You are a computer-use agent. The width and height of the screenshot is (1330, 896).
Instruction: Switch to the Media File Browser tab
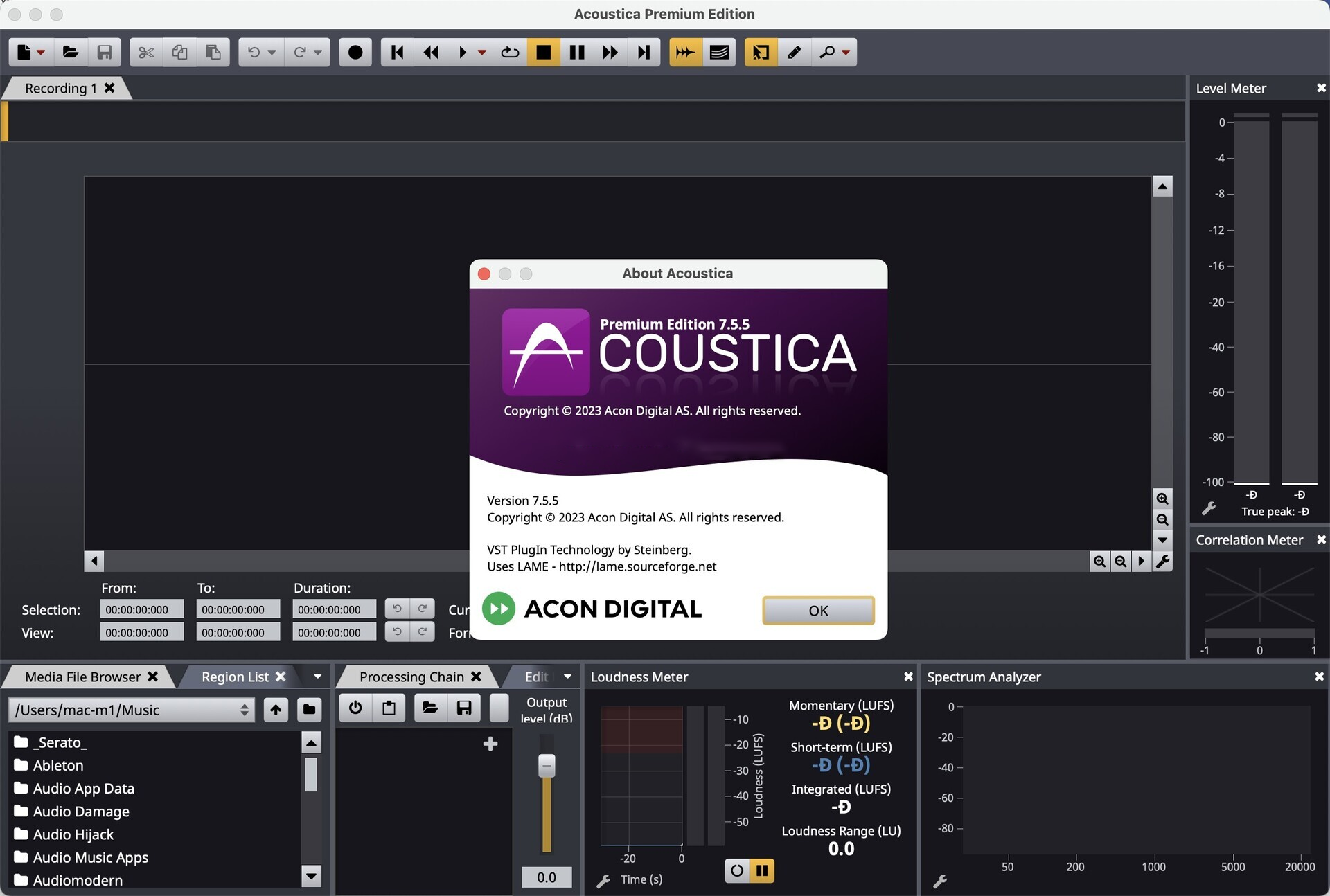[x=82, y=677]
